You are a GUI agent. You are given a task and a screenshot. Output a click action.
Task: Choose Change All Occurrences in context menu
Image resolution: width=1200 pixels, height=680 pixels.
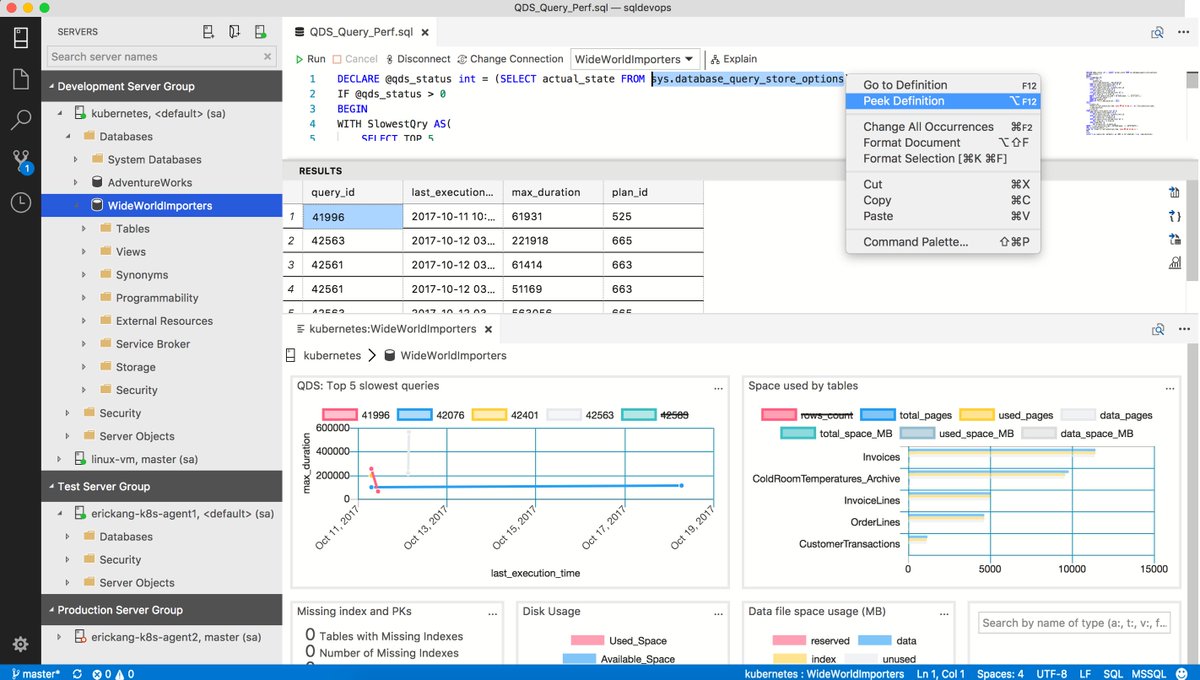tap(943, 127)
